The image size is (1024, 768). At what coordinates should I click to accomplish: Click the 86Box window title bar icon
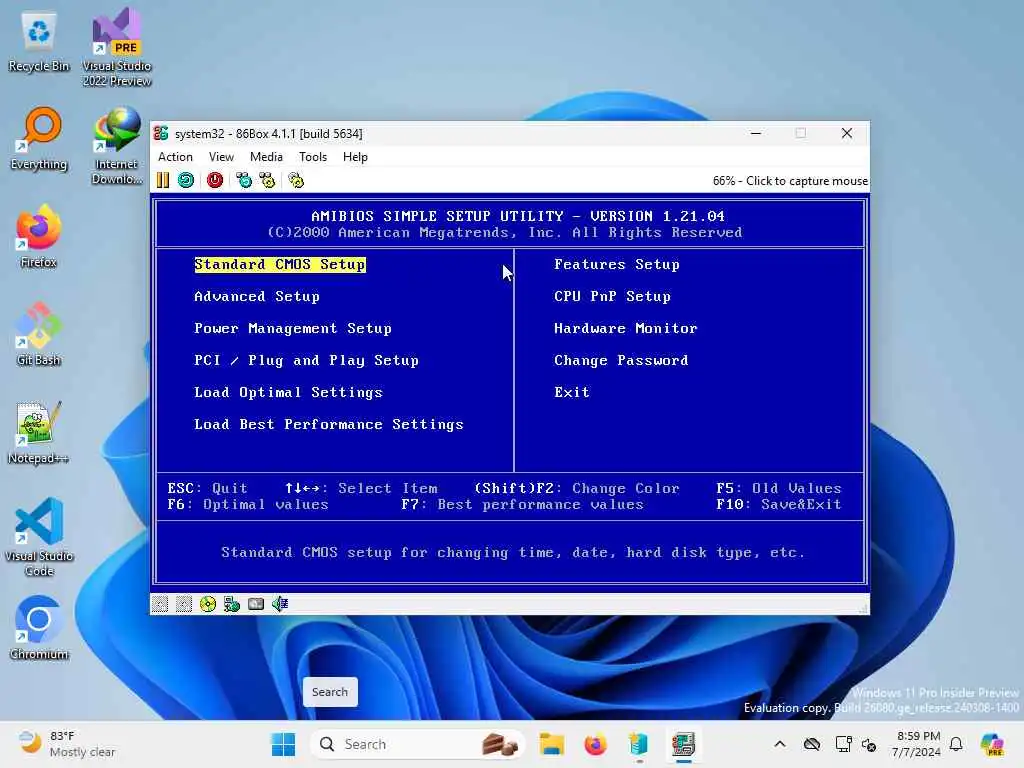click(161, 133)
